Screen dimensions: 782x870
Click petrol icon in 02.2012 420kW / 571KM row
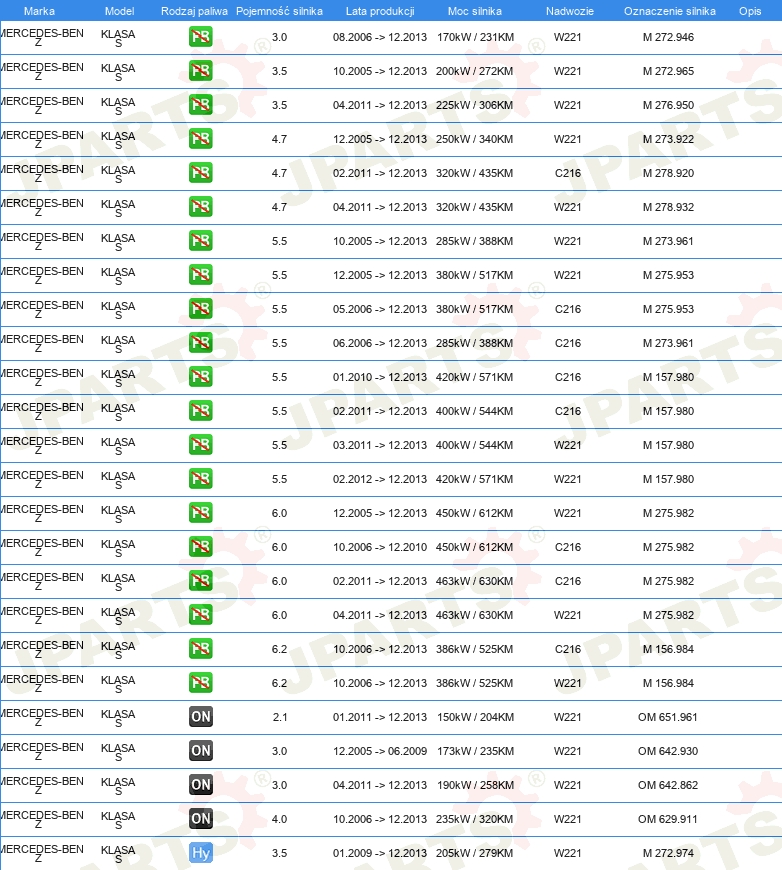pos(200,479)
